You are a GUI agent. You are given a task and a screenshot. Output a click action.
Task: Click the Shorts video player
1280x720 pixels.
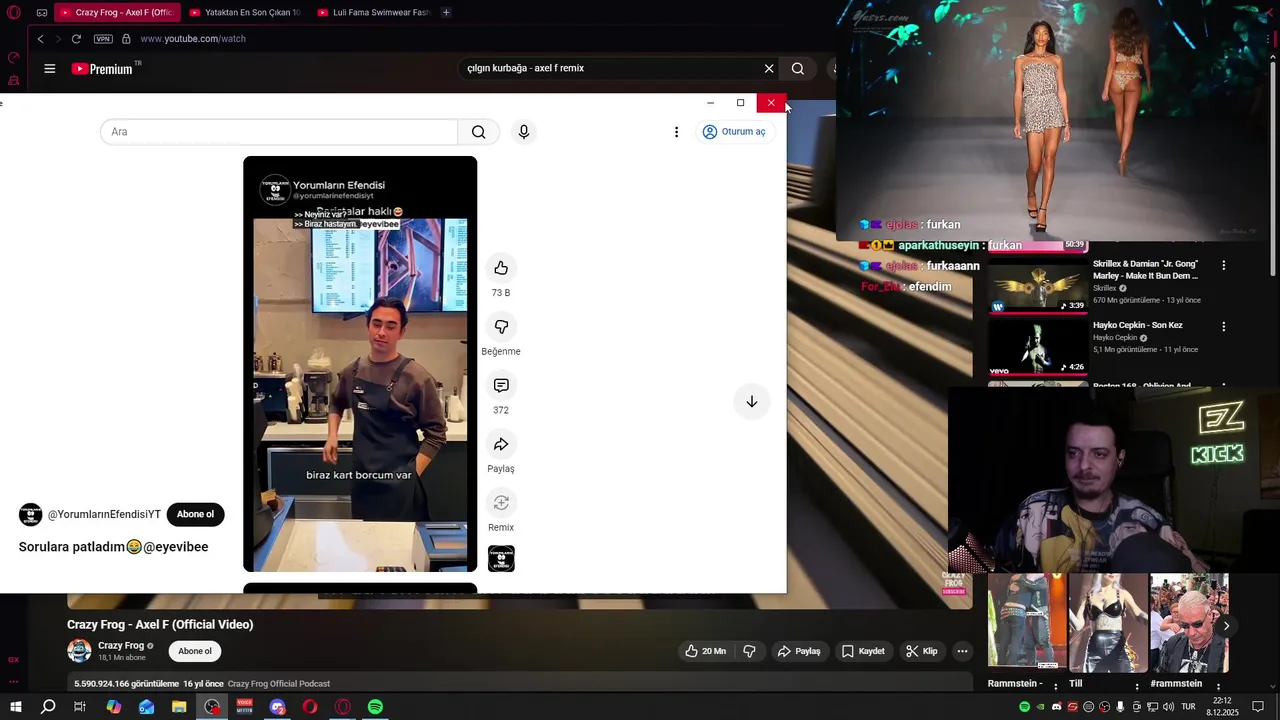[x=360, y=364]
